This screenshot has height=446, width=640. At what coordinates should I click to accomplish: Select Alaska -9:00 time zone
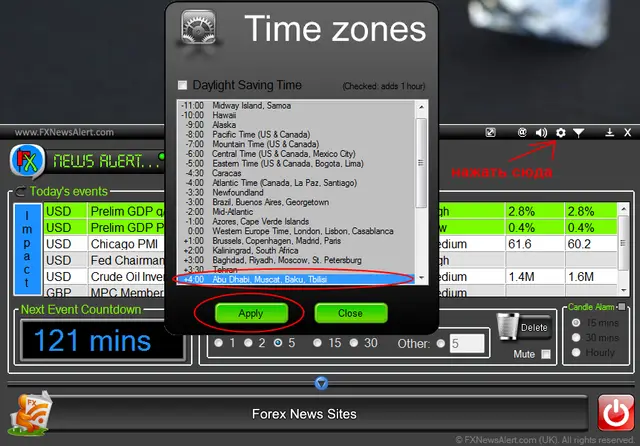tap(297, 125)
